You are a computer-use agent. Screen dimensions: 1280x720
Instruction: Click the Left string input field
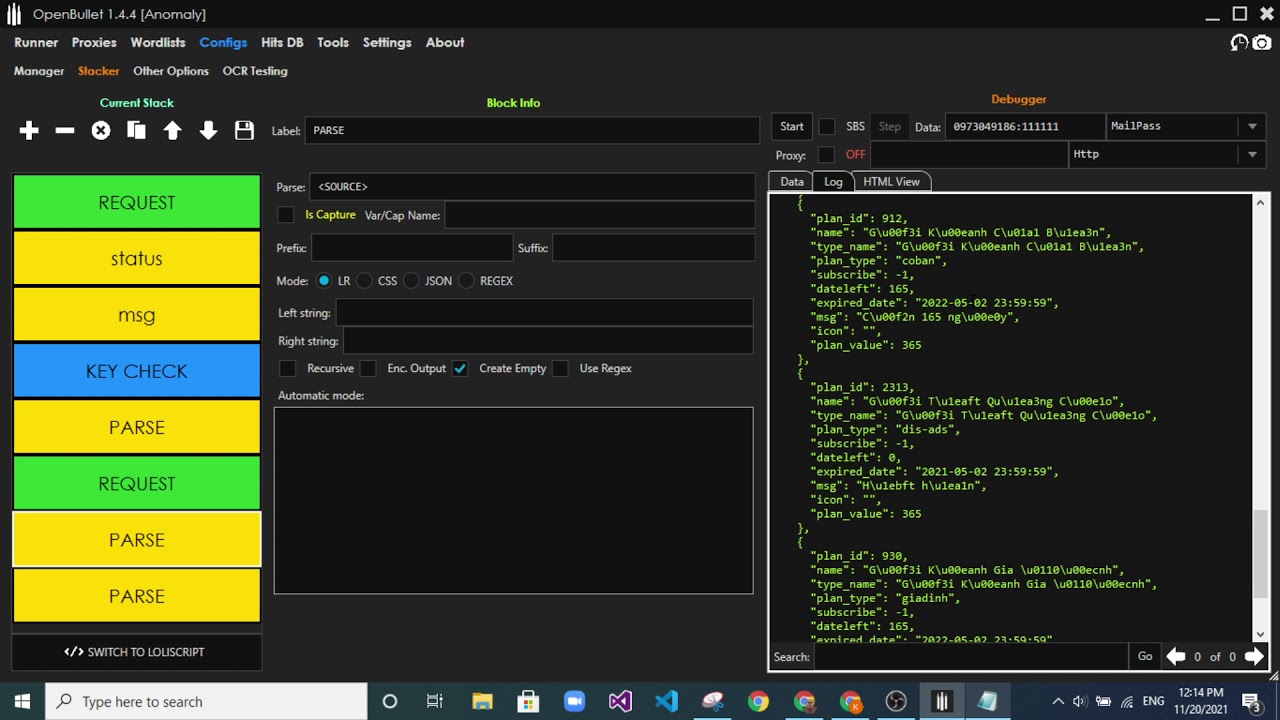tap(544, 313)
